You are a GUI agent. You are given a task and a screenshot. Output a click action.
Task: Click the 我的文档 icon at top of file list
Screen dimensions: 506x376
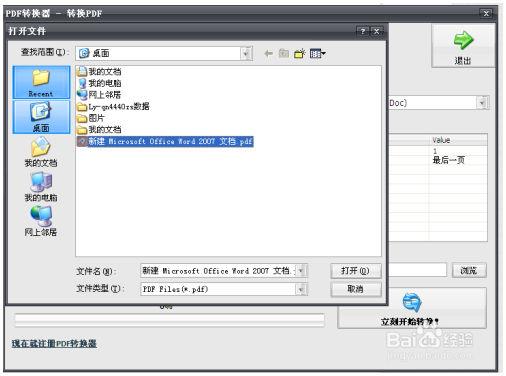click(x=82, y=71)
